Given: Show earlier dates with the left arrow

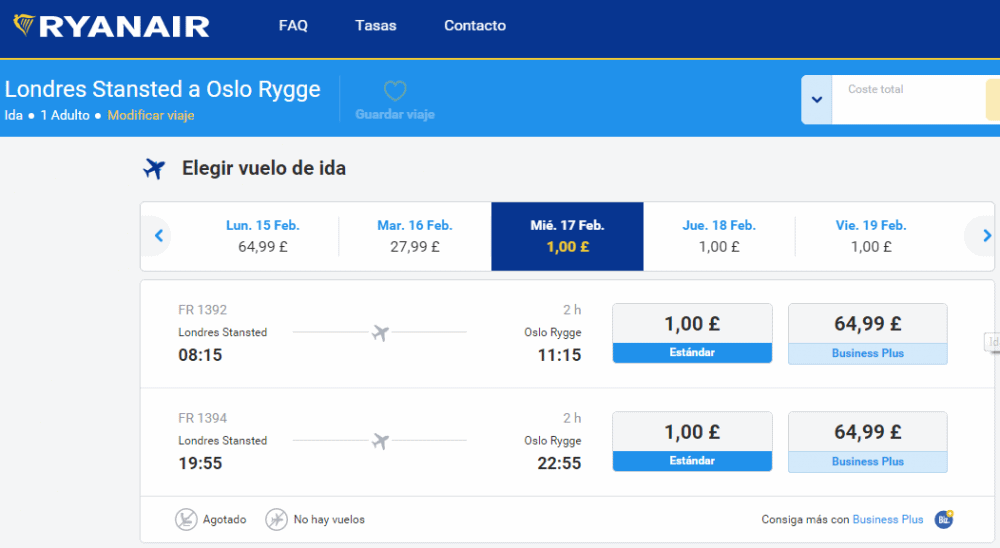Looking at the screenshot, I should (159, 236).
